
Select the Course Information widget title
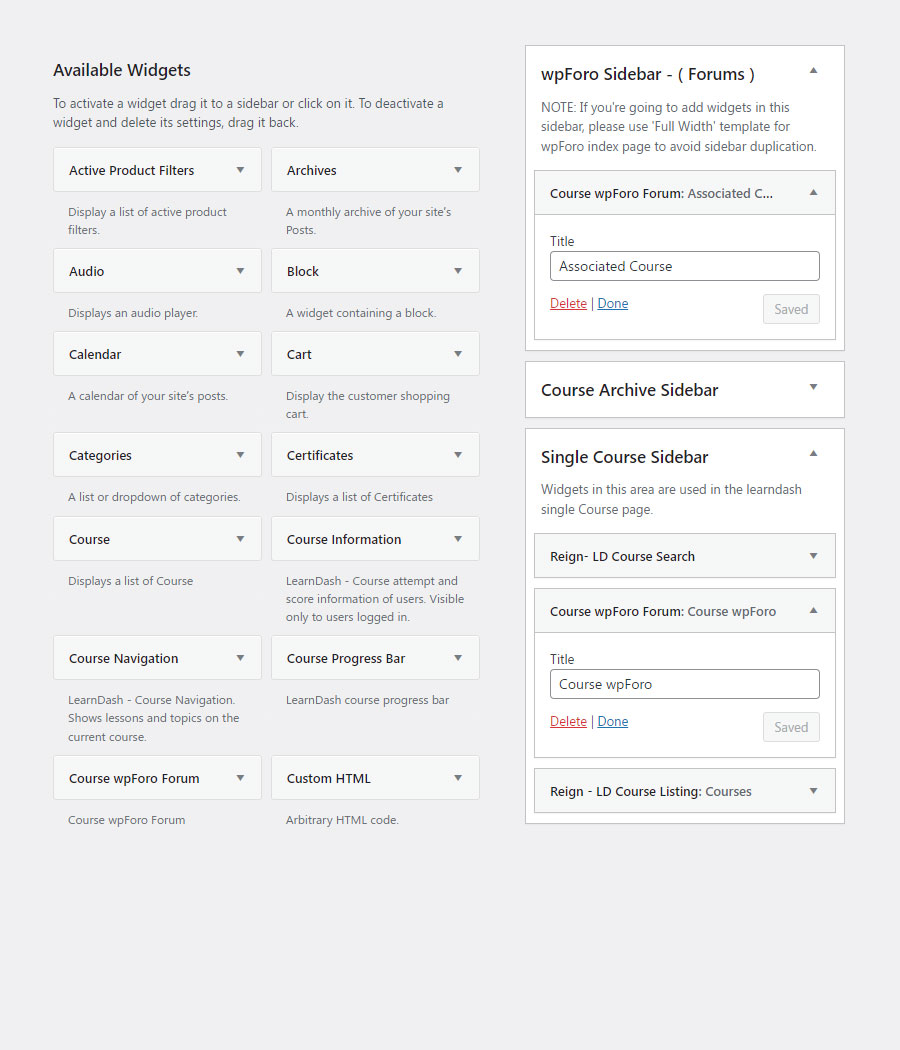coord(344,539)
